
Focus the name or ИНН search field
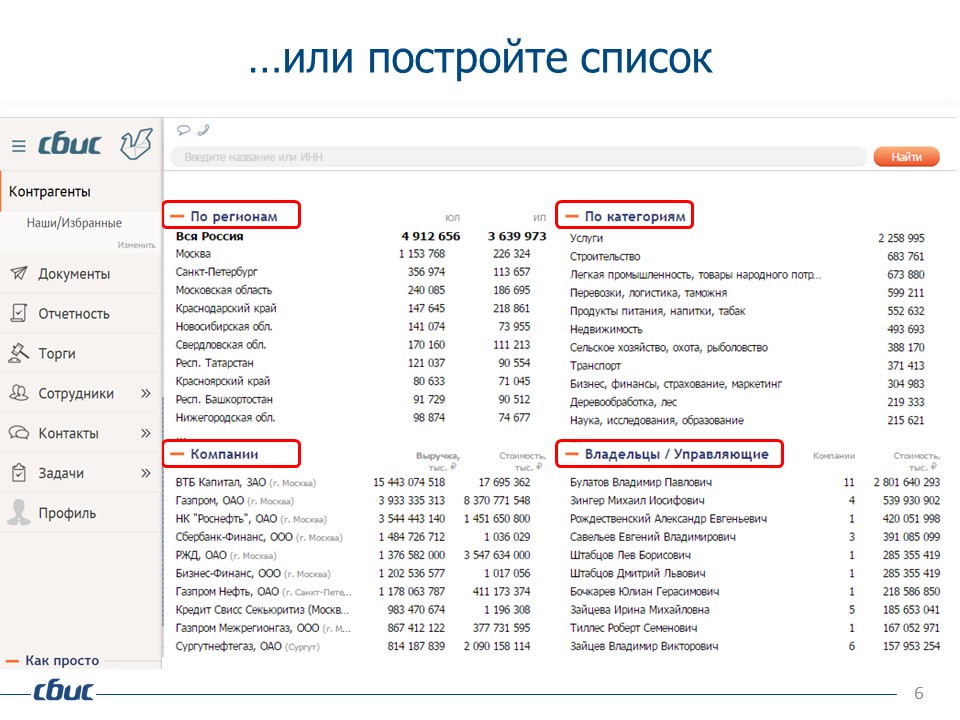518,157
